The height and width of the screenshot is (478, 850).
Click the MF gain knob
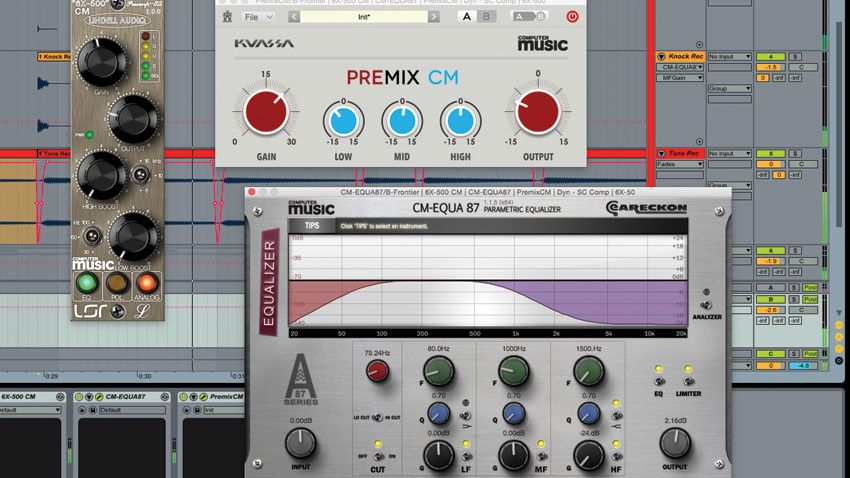click(513, 455)
